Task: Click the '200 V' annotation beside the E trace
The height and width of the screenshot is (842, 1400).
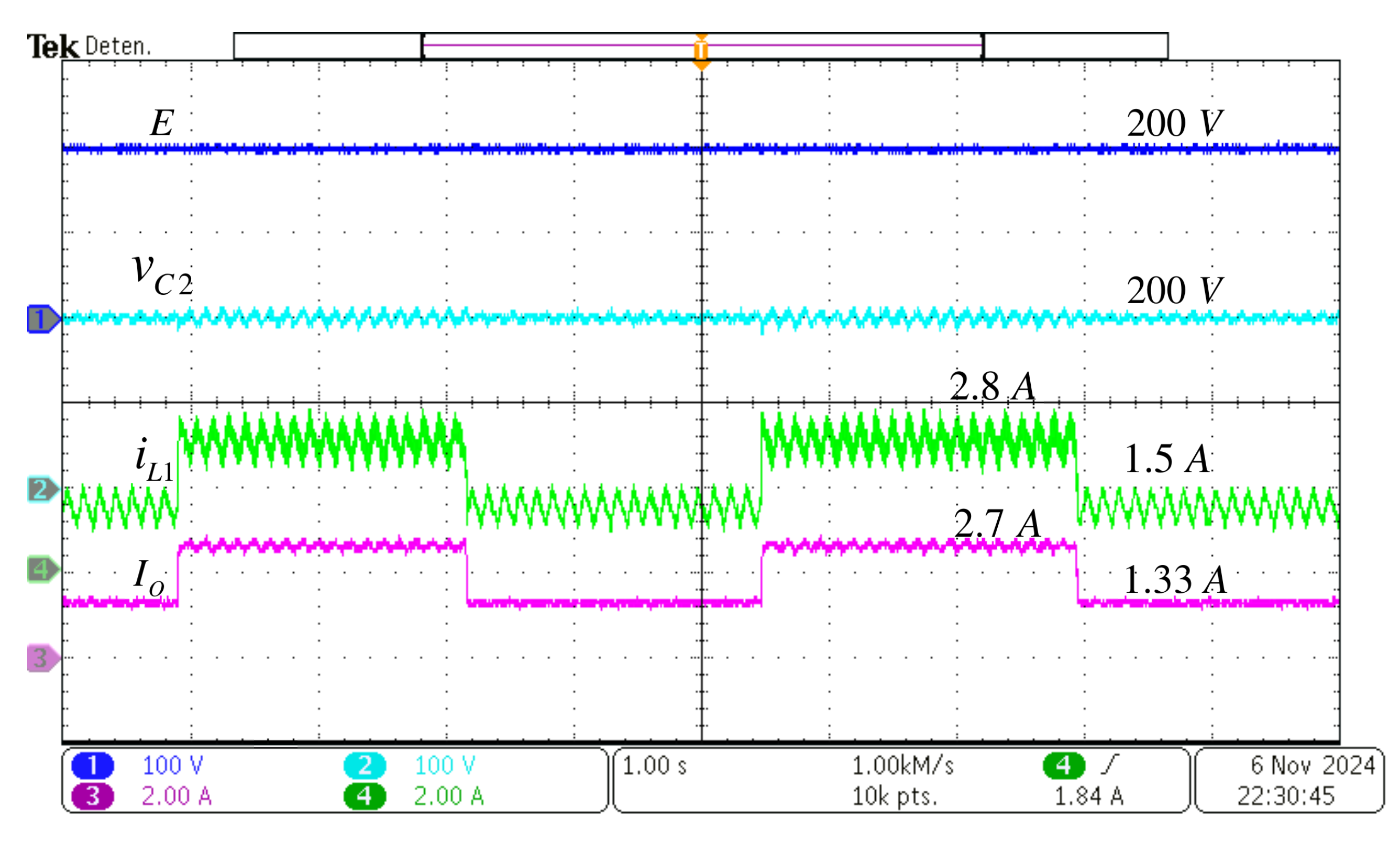Action: click(1174, 123)
